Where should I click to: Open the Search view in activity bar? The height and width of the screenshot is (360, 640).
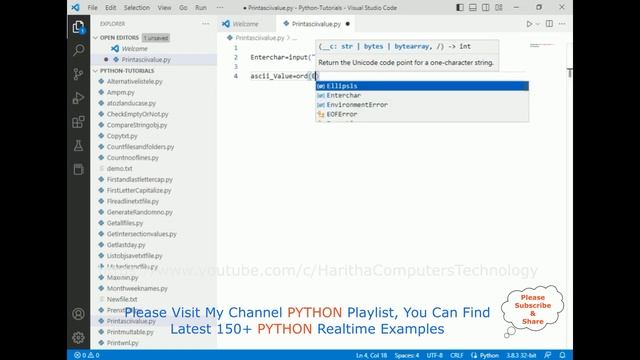click(78, 50)
